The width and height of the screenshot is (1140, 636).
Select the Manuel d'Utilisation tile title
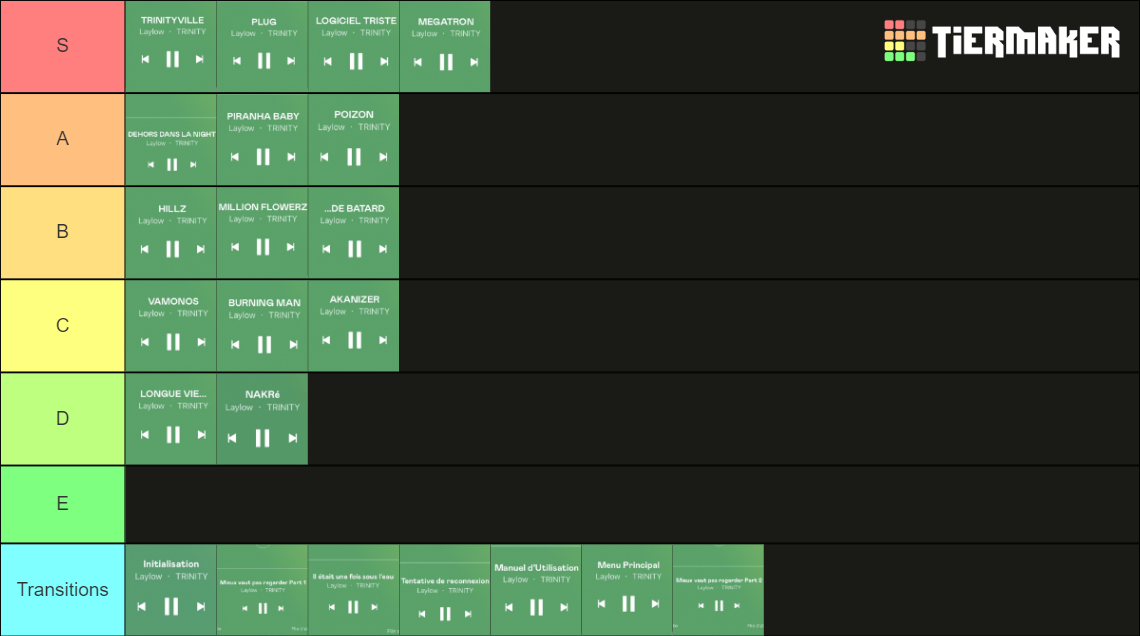click(x=537, y=568)
